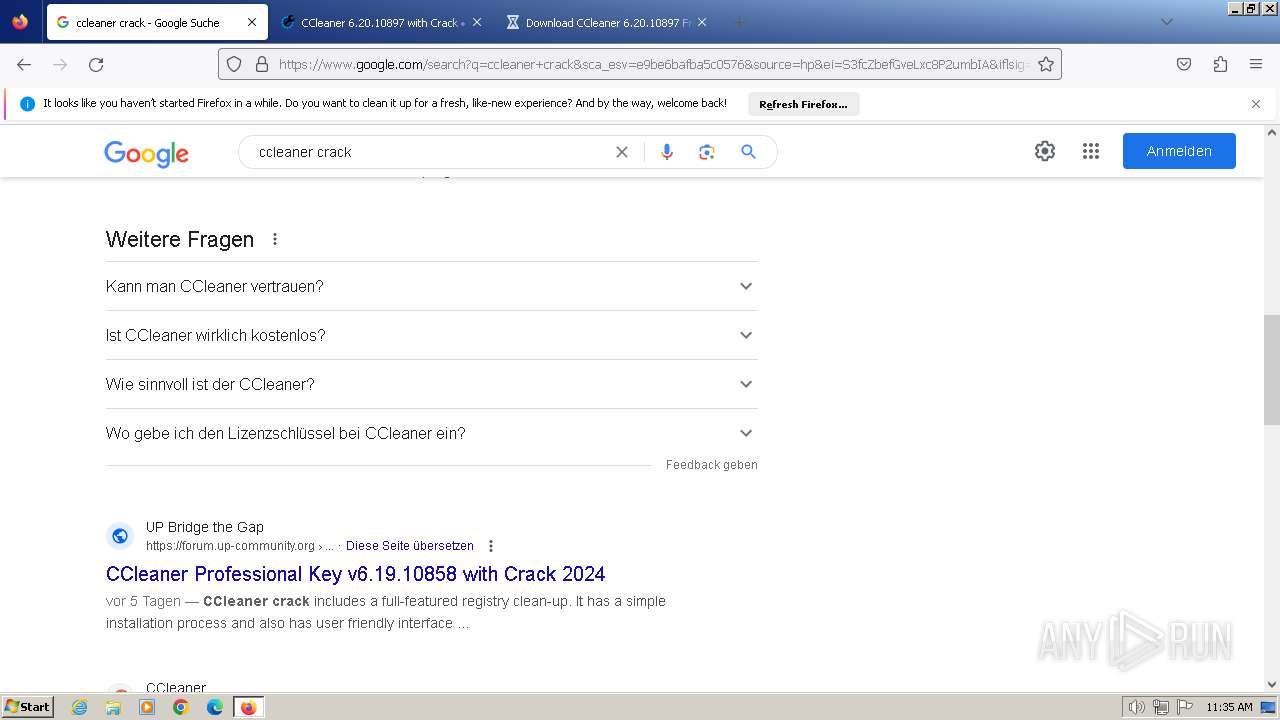This screenshot has width=1280, height=720.
Task: Open File Explorer from the taskbar
Action: click(113, 707)
